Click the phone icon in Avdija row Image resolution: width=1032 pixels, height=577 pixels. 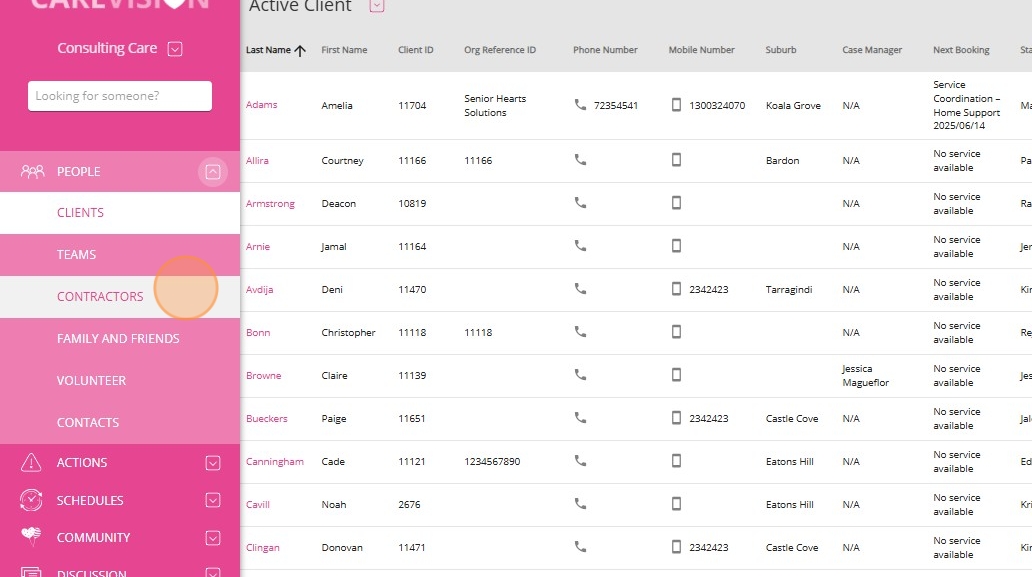coord(580,289)
